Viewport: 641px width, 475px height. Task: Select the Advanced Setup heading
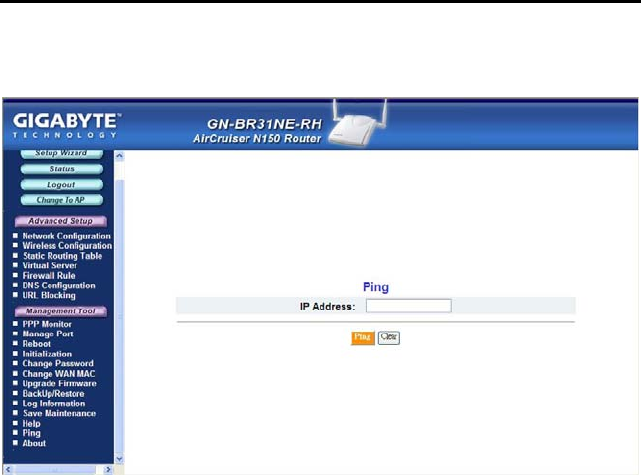(x=61, y=221)
